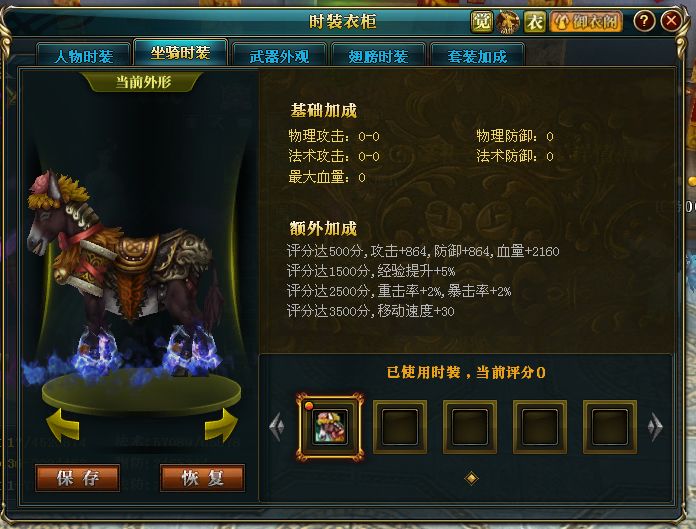Screen dimensions: 696x529
Task: Click the diamond page indicator below slots
Action: click(x=471, y=478)
